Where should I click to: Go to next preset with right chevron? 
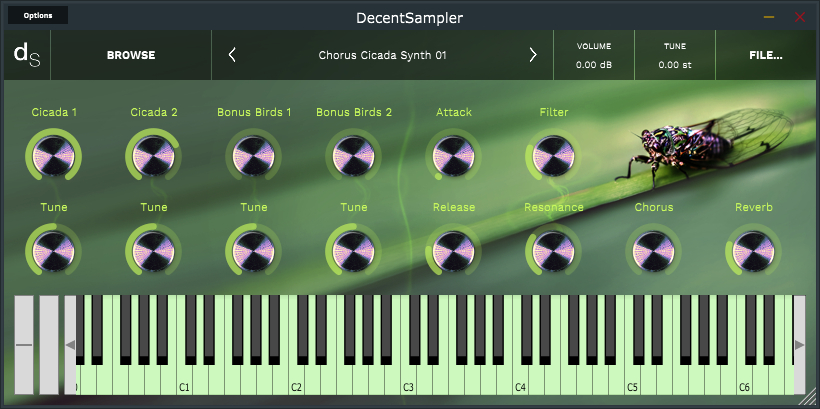coord(533,55)
